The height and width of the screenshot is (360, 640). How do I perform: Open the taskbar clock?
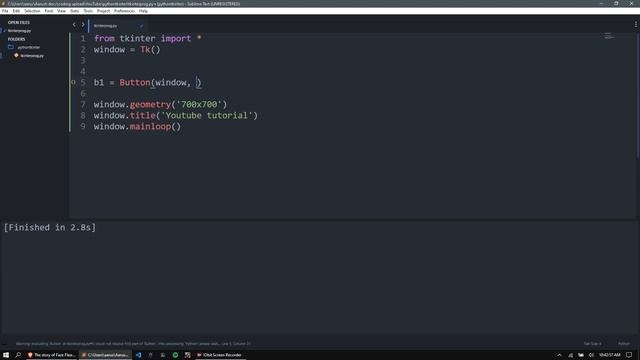(x=610, y=355)
